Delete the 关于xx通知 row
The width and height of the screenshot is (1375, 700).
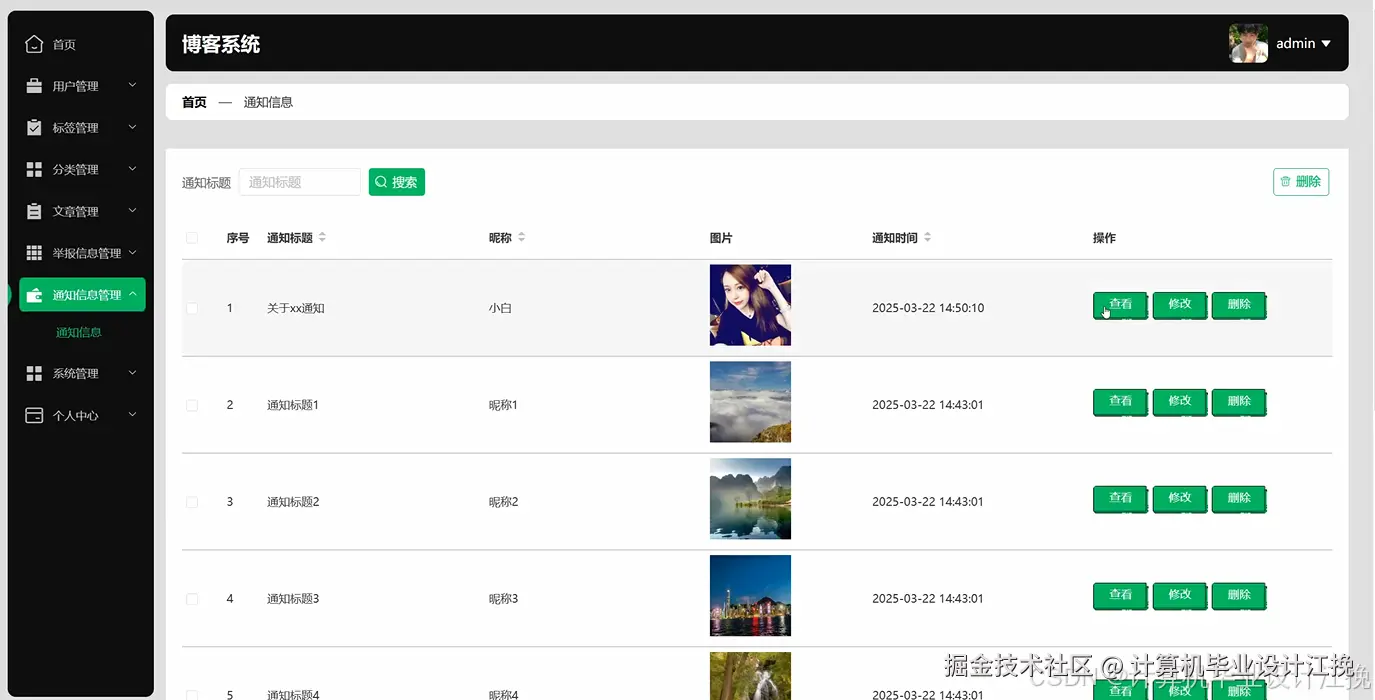click(1239, 305)
